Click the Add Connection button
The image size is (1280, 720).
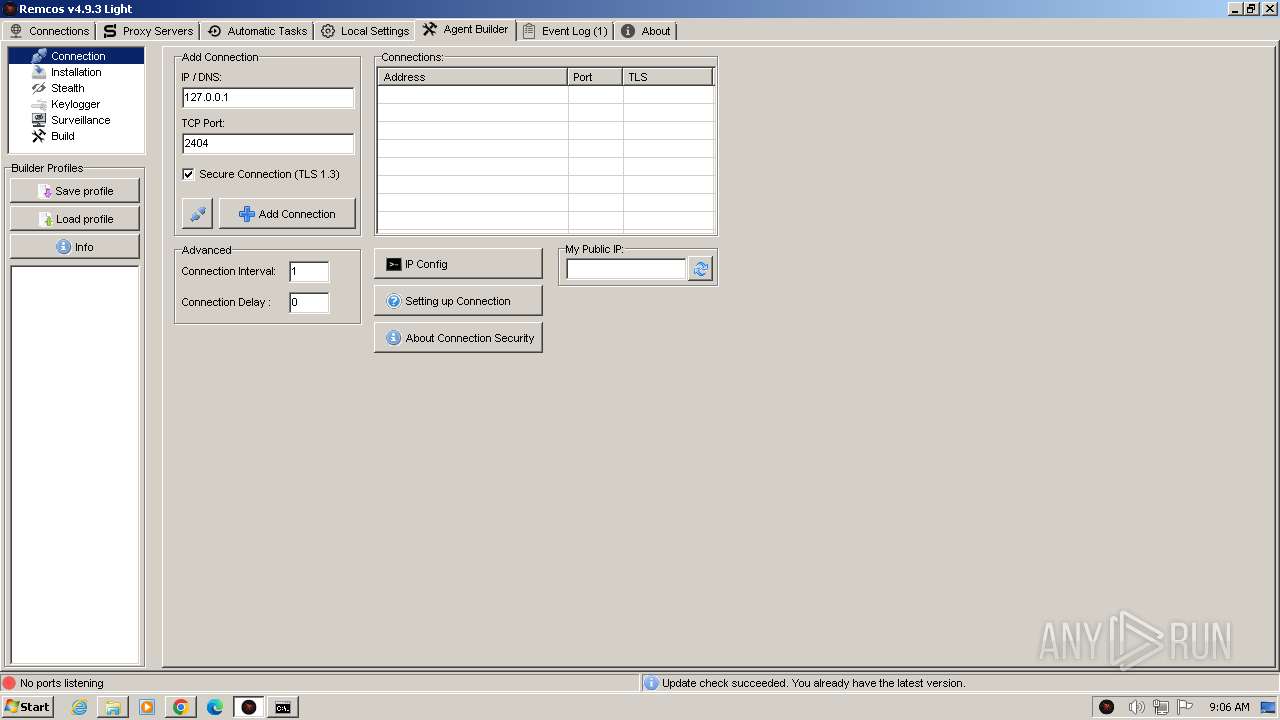[x=287, y=214]
